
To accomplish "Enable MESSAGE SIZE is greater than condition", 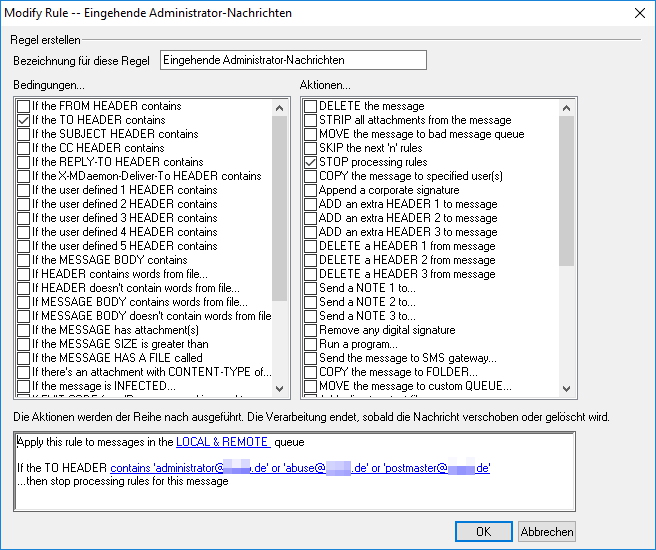I will click(x=23, y=344).
